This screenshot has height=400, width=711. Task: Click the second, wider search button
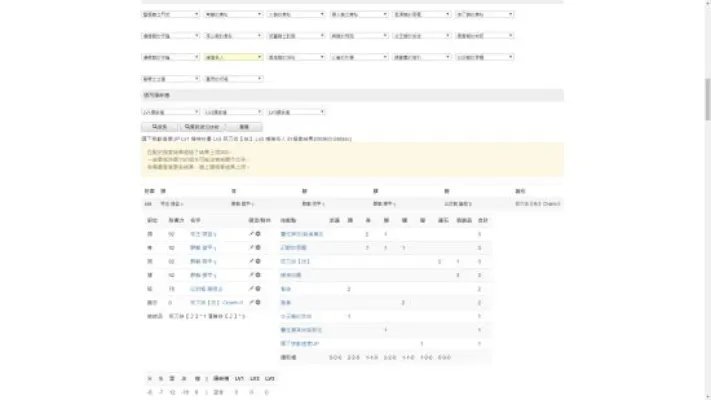pyautogui.click(x=203, y=127)
